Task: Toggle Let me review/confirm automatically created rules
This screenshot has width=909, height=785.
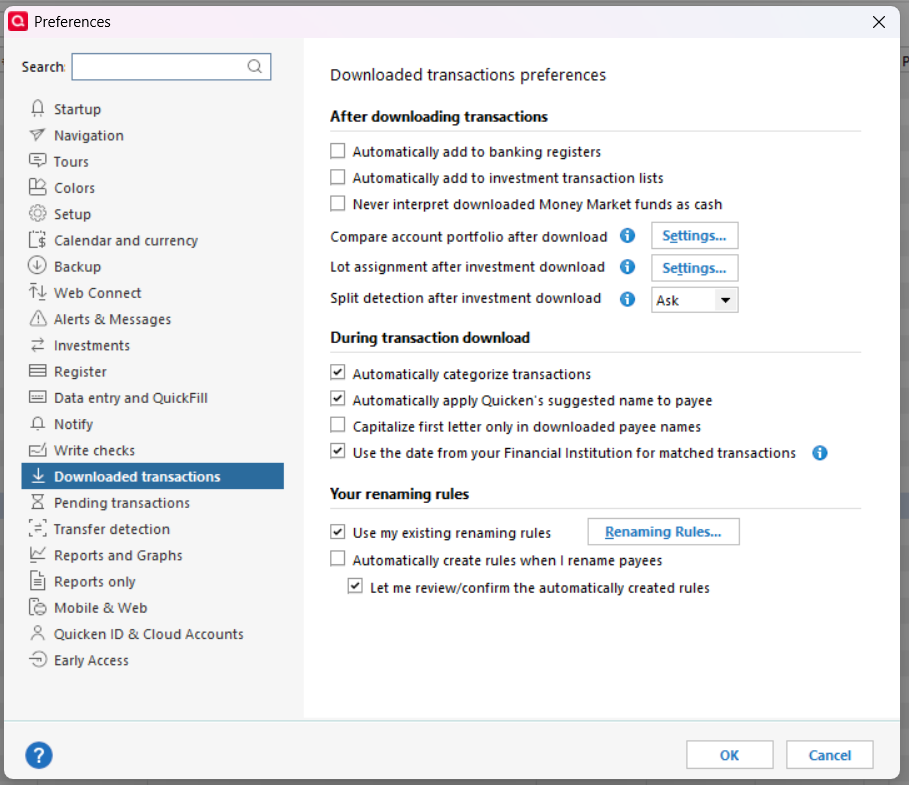Action: pos(355,586)
